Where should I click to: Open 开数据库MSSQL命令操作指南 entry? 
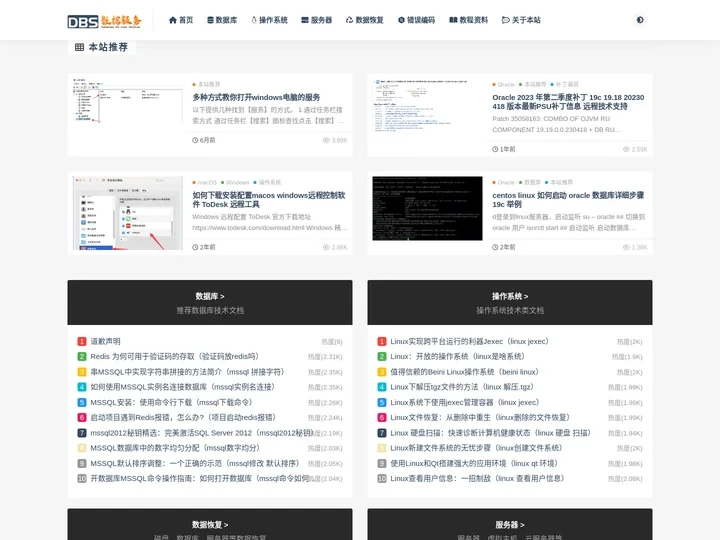(200, 478)
